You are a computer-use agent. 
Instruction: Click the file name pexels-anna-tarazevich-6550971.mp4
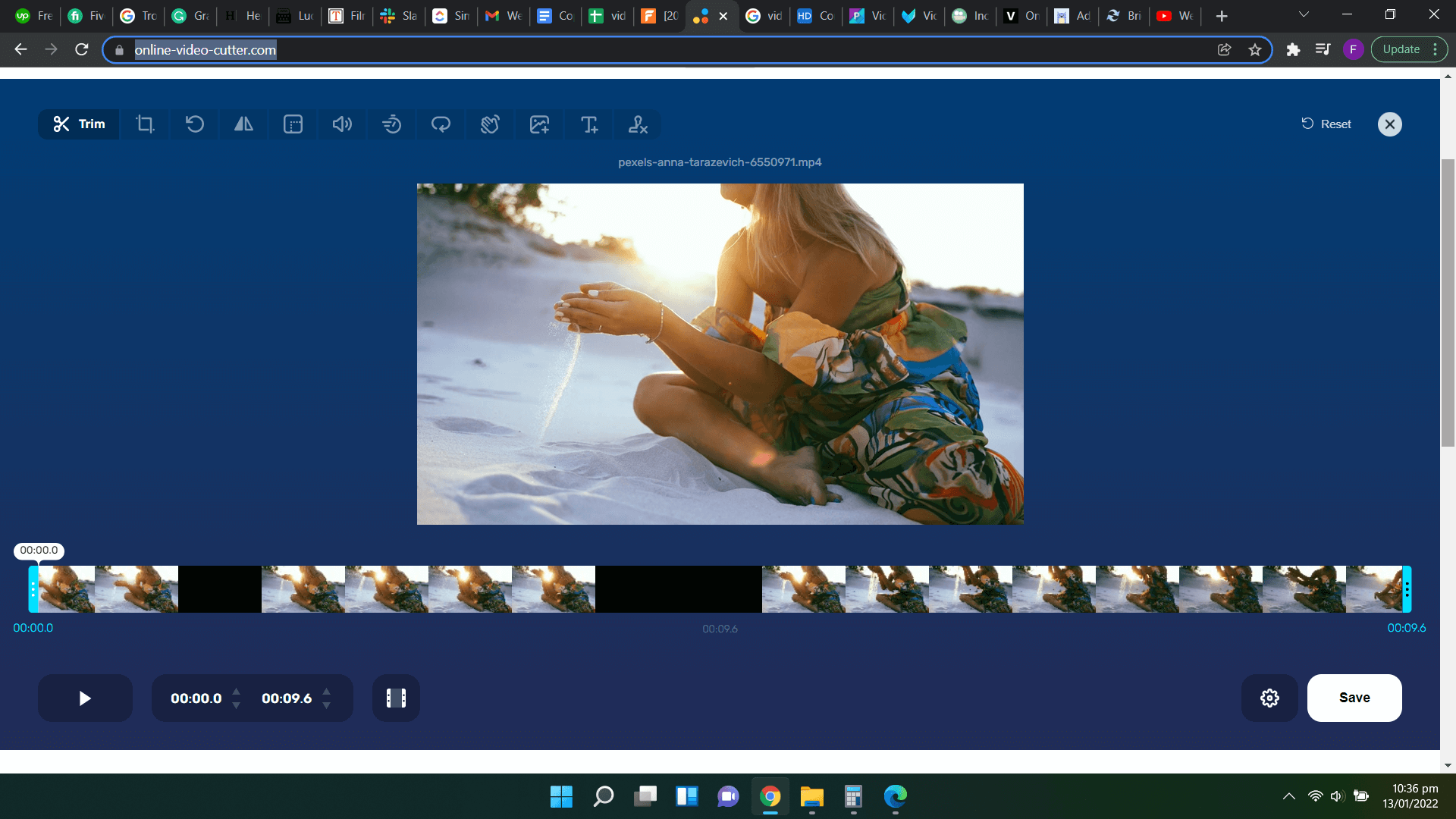point(720,162)
